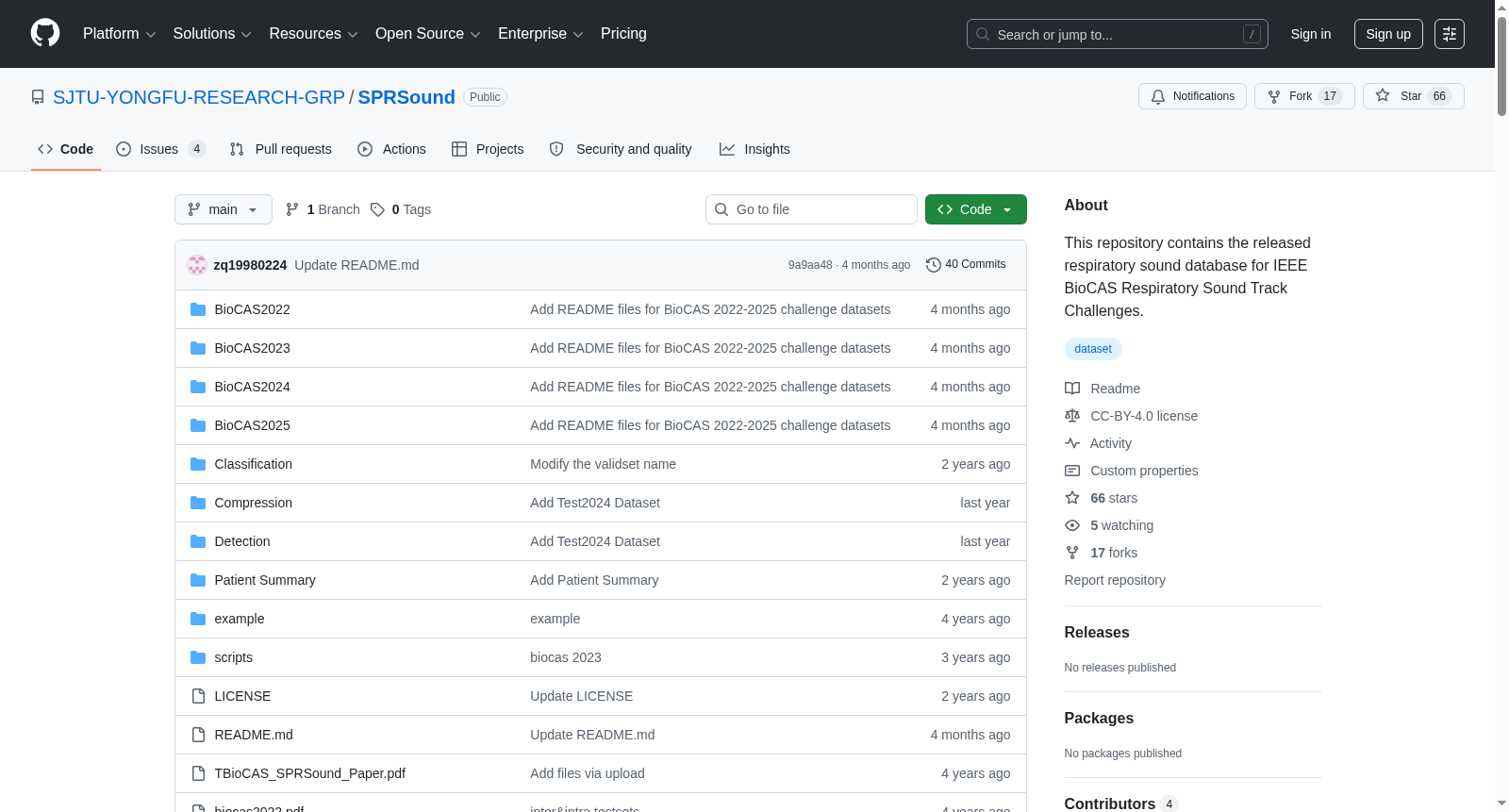View the 0 Tags list

(x=401, y=209)
